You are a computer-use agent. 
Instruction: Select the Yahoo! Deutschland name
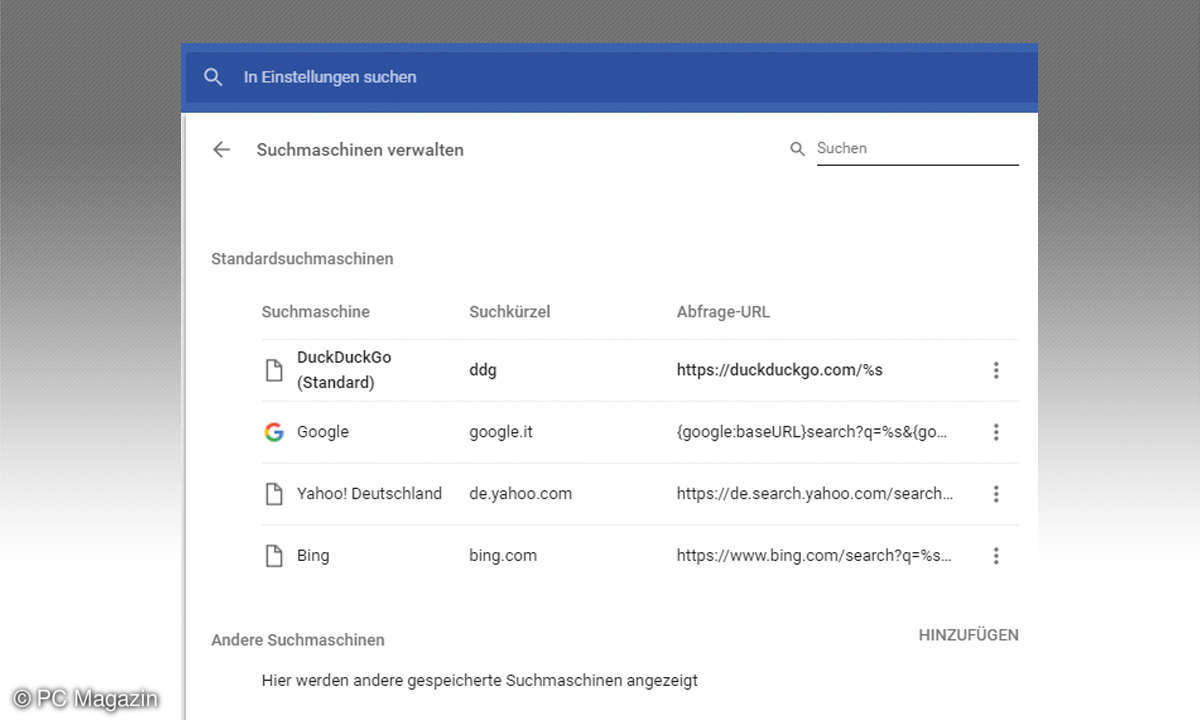369,494
